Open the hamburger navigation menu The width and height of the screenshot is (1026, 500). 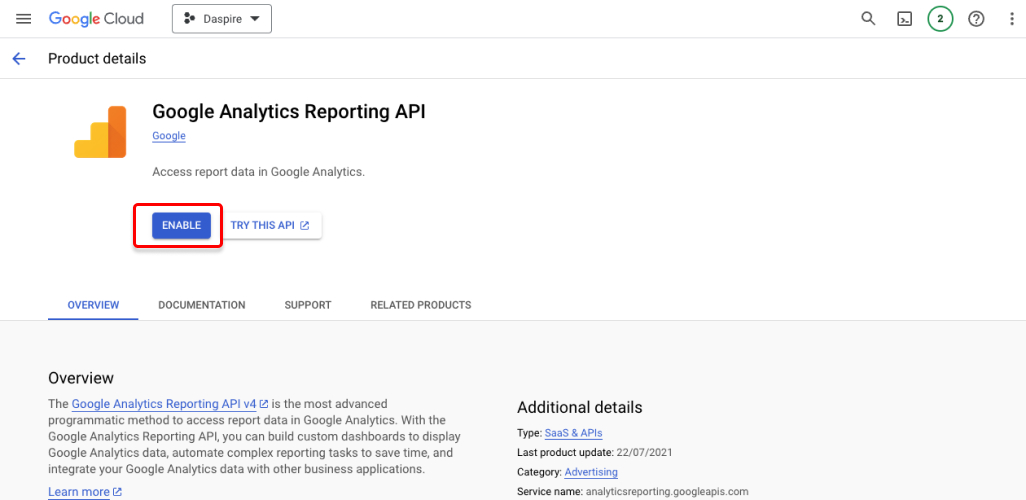24,19
